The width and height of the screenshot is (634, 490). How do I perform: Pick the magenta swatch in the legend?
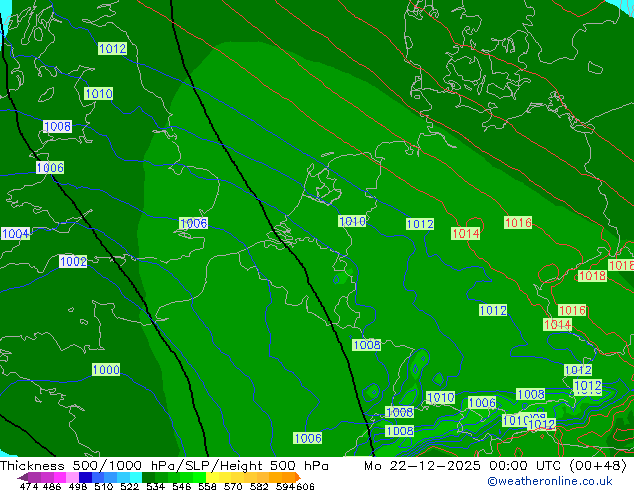(x=60, y=477)
